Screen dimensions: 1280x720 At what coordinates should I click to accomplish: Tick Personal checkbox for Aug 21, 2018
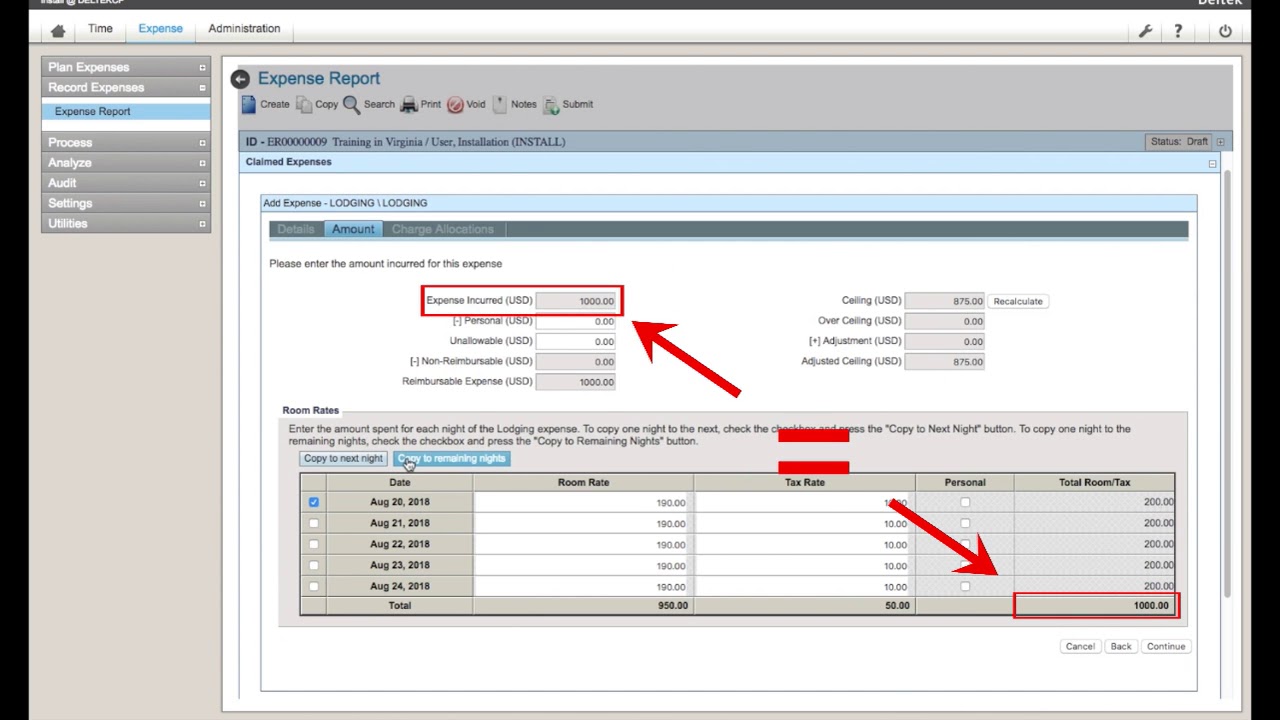965,523
